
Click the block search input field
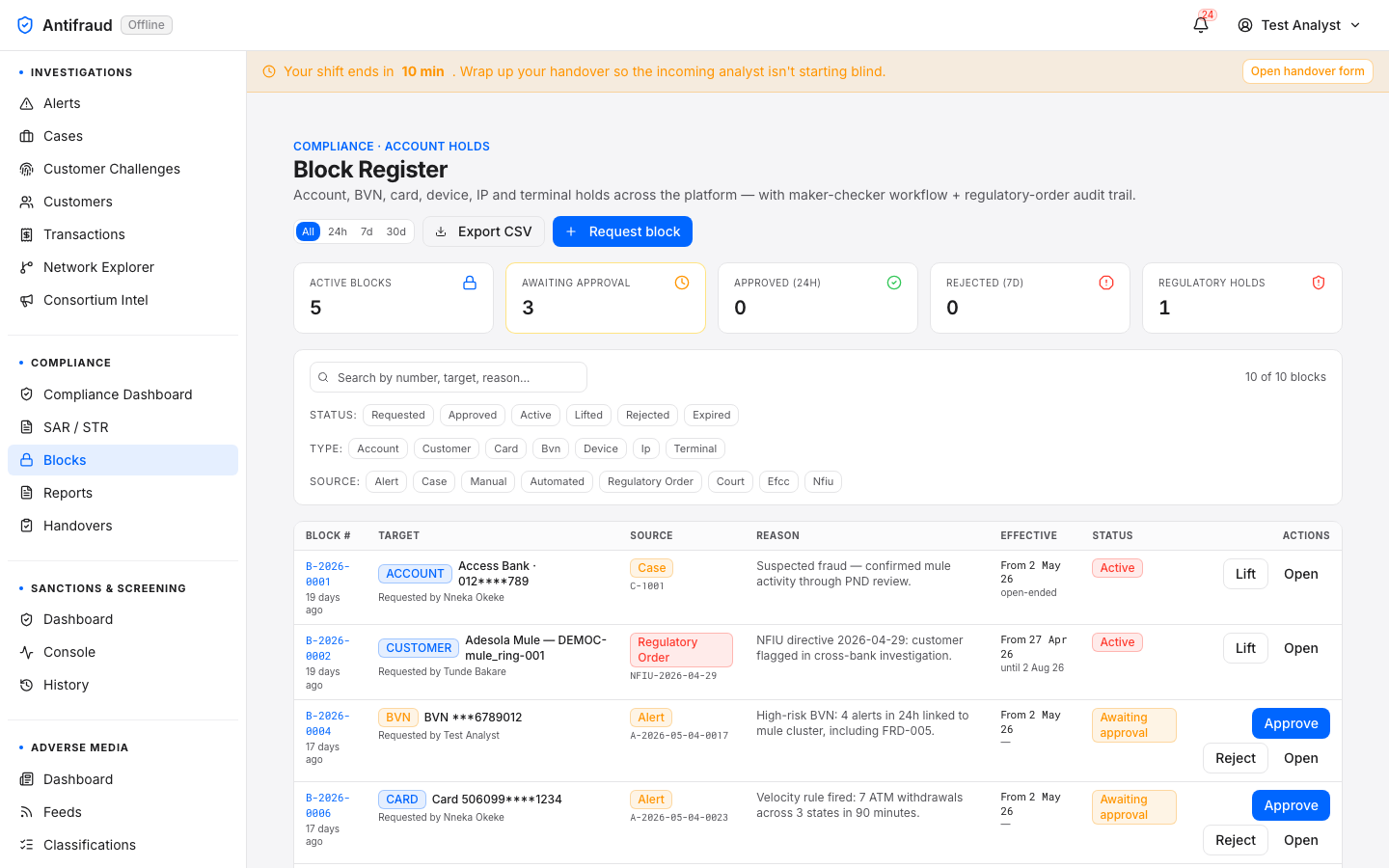coord(449,377)
